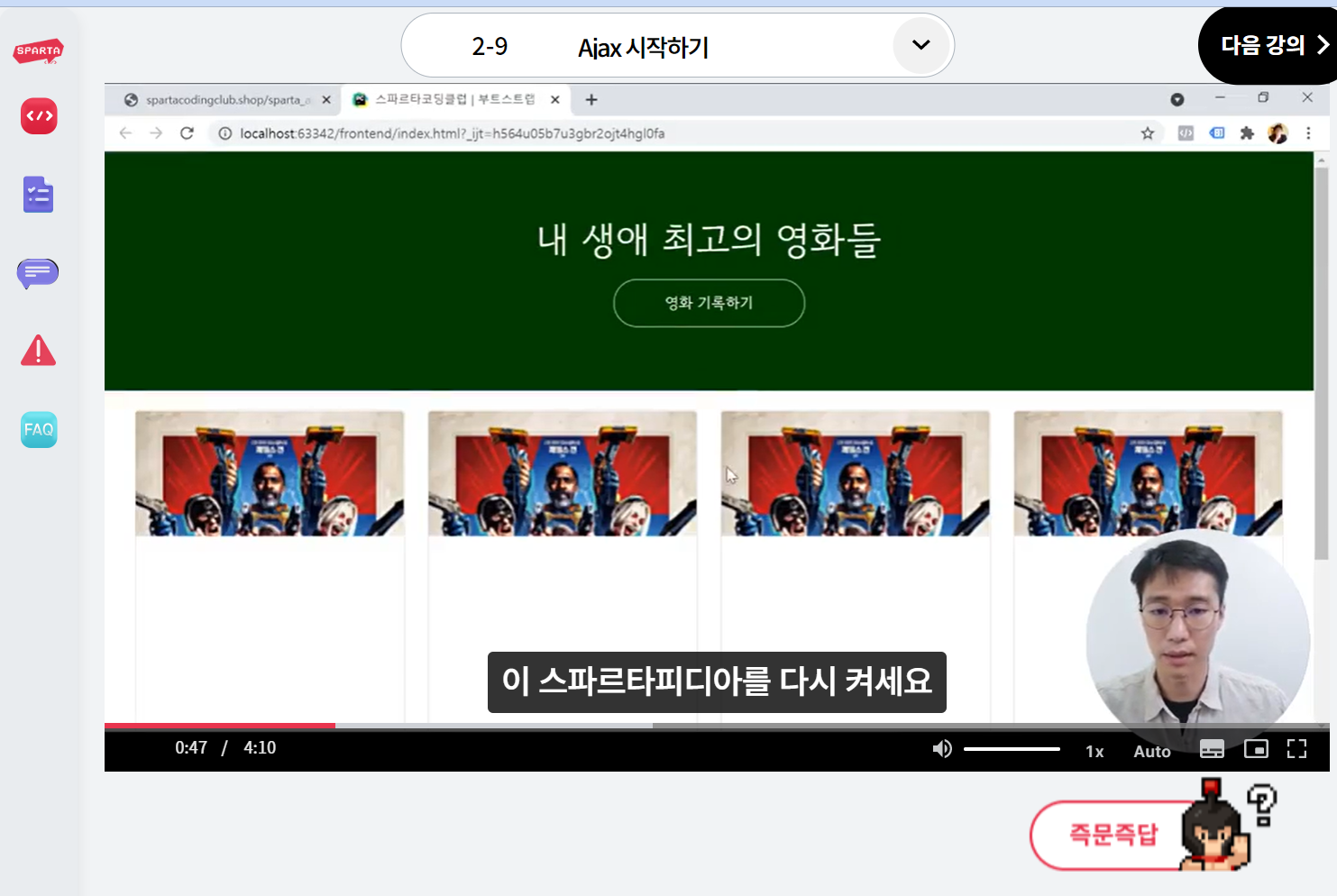Click the page vertical scrollbar
The width and height of the screenshot is (1337, 896).
1322,363
